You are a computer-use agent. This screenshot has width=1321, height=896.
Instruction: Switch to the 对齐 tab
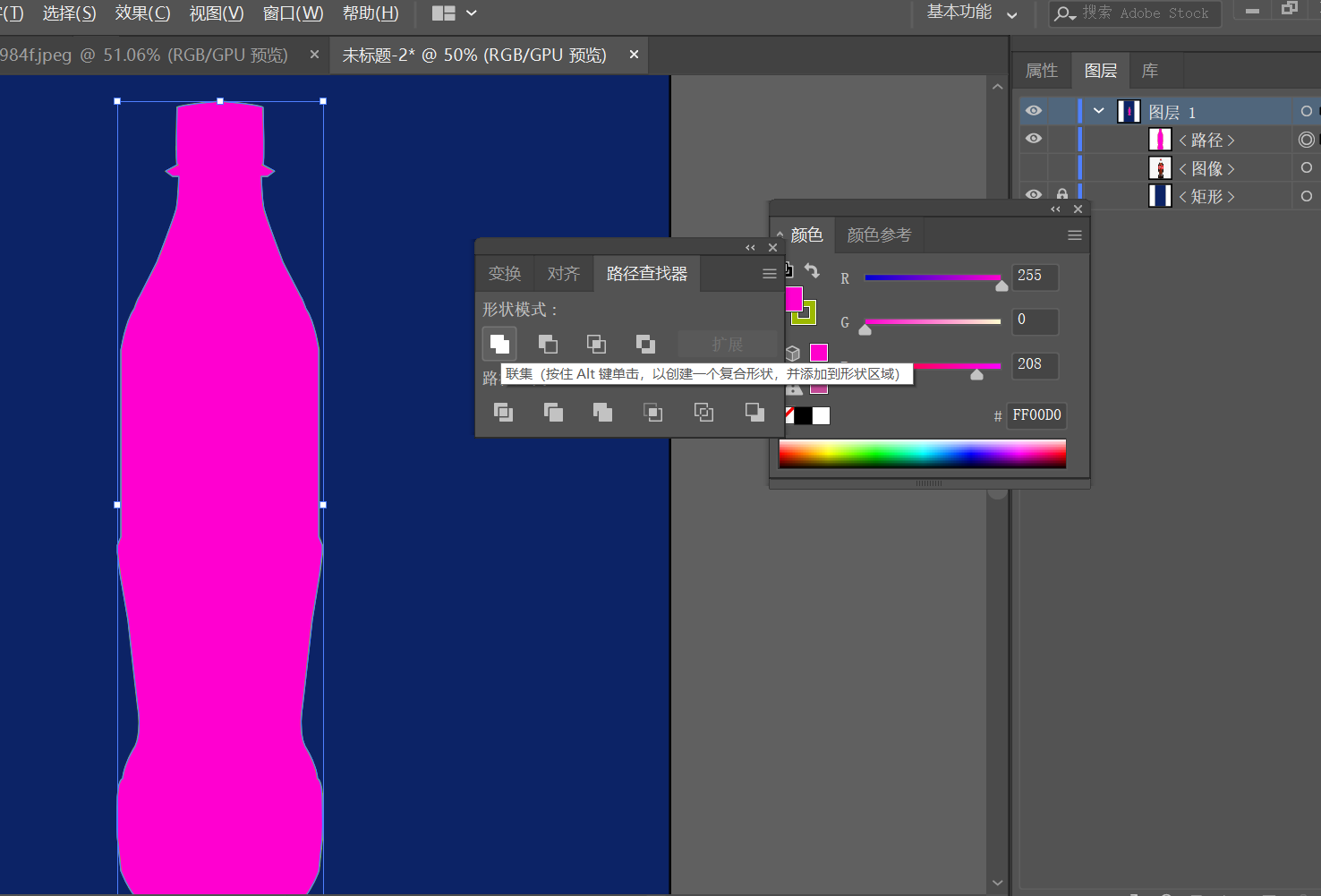(564, 274)
